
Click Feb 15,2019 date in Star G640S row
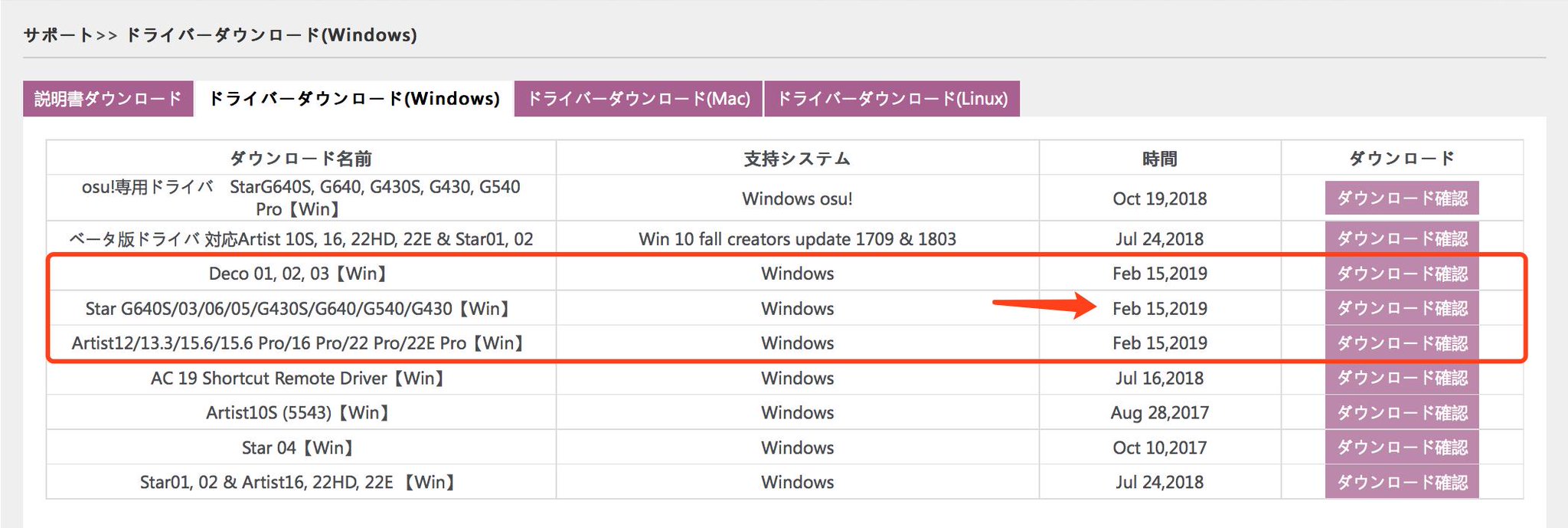[x=1159, y=309]
